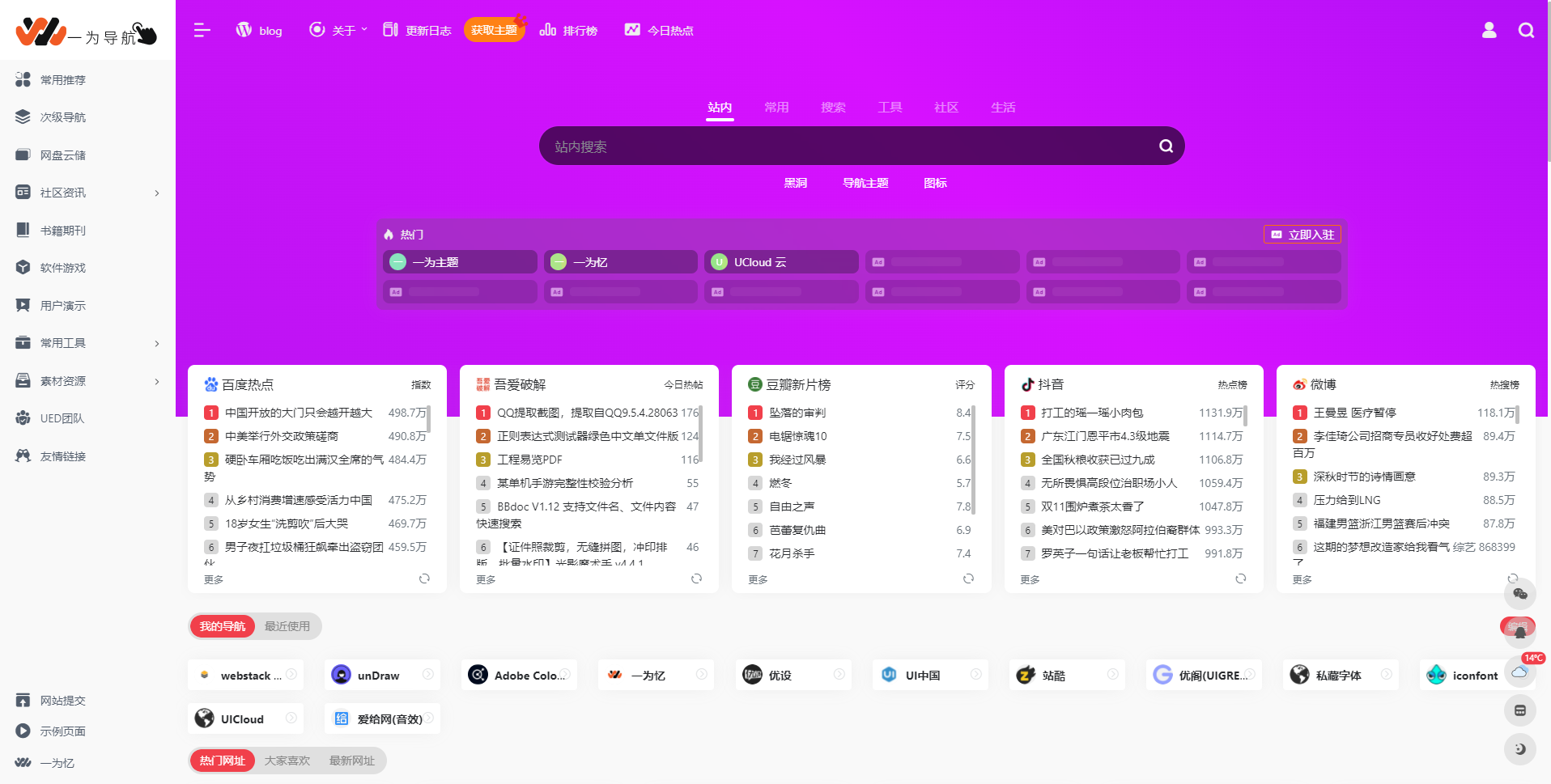Screen dimensions: 1551x784
Task: Expand 素材资源 submenu
Action: 157,381
